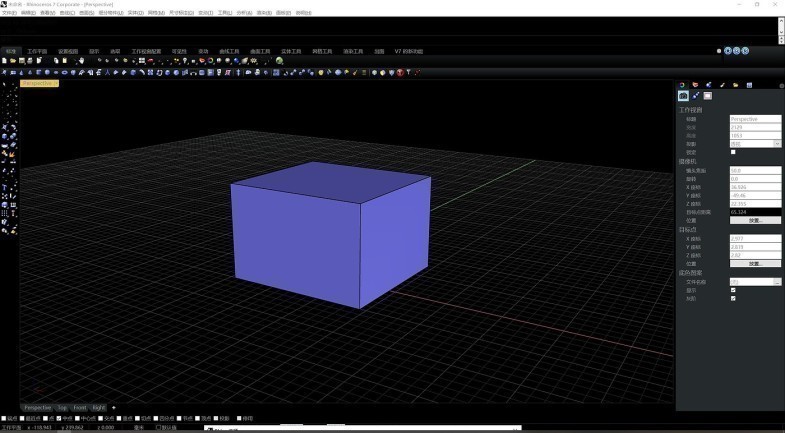Click the Open file folder icon

[x=12, y=61]
